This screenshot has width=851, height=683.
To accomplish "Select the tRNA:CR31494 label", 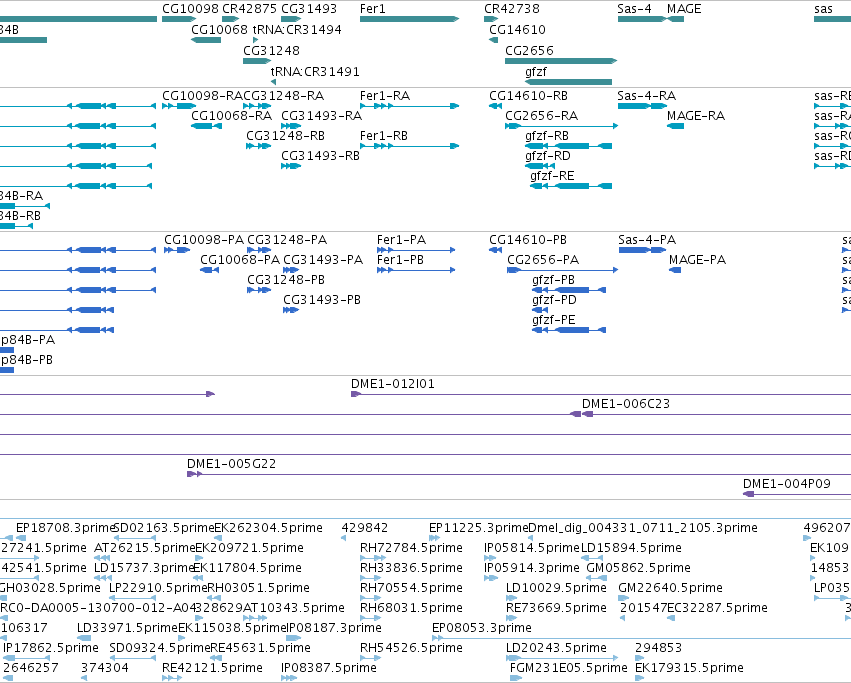I will (297, 29).
